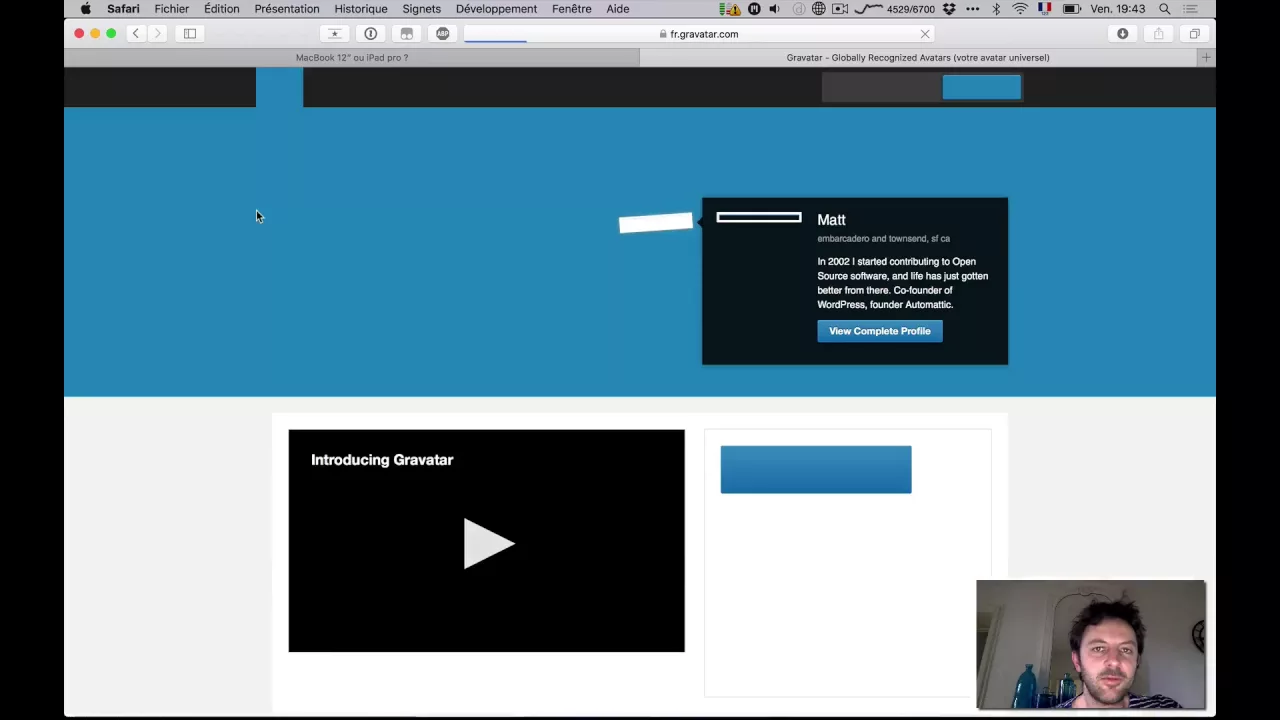Open the Fichier menu
The width and height of the screenshot is (1280, 720).
coord(172,9)
